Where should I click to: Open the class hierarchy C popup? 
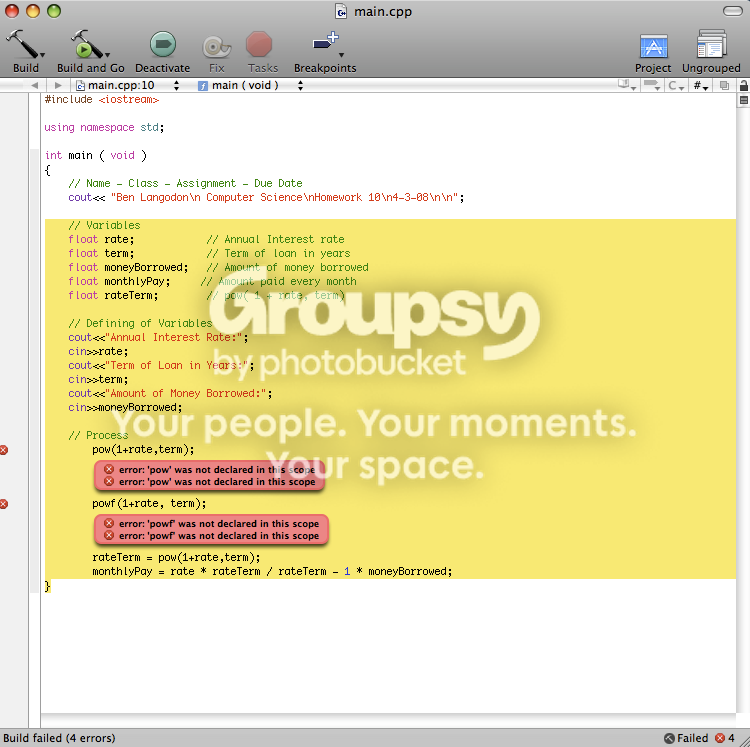coord(675,85)
